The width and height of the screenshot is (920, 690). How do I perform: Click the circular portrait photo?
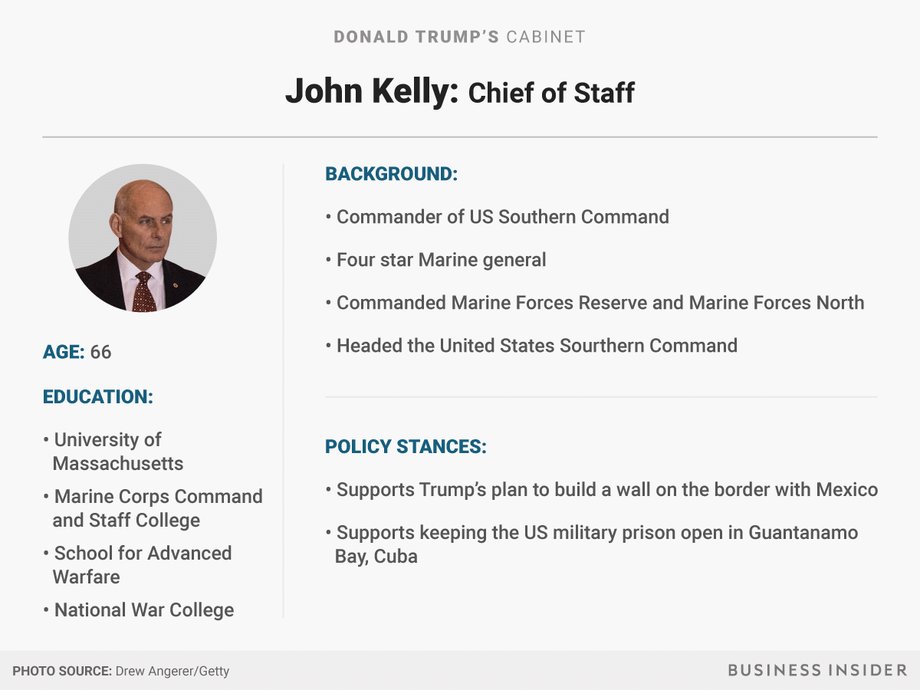143,238
